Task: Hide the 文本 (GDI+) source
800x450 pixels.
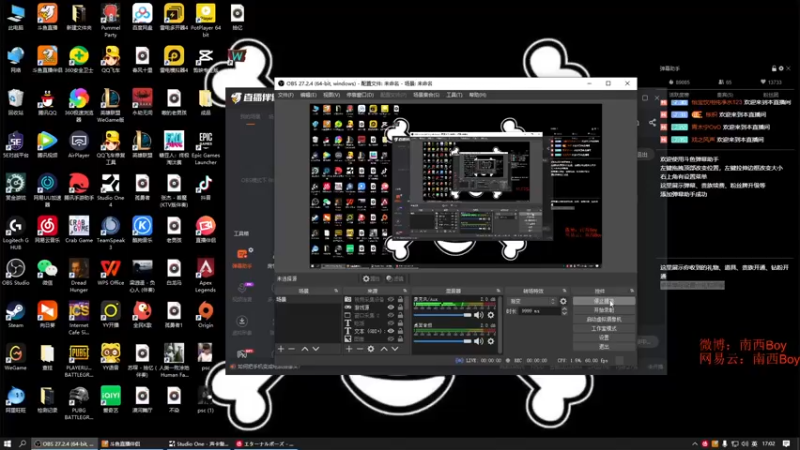Action: [391, 331]
